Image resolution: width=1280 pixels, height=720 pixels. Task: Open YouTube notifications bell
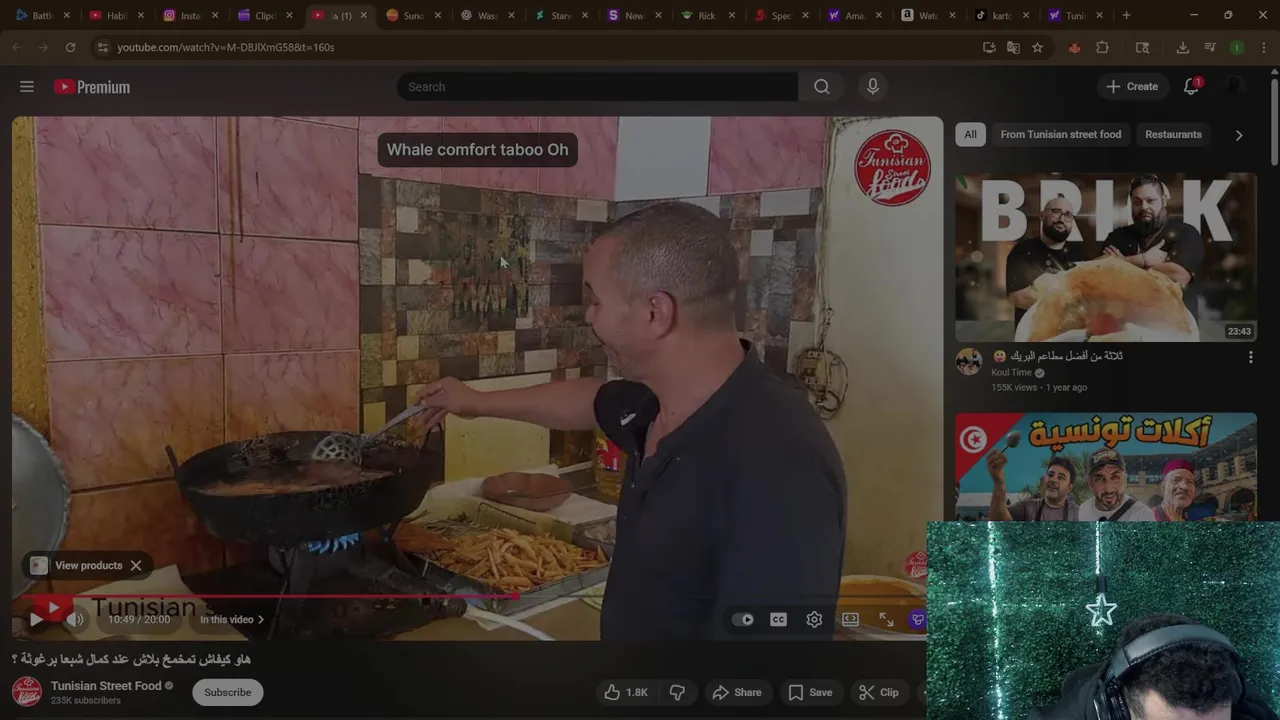pos(1191,87)
